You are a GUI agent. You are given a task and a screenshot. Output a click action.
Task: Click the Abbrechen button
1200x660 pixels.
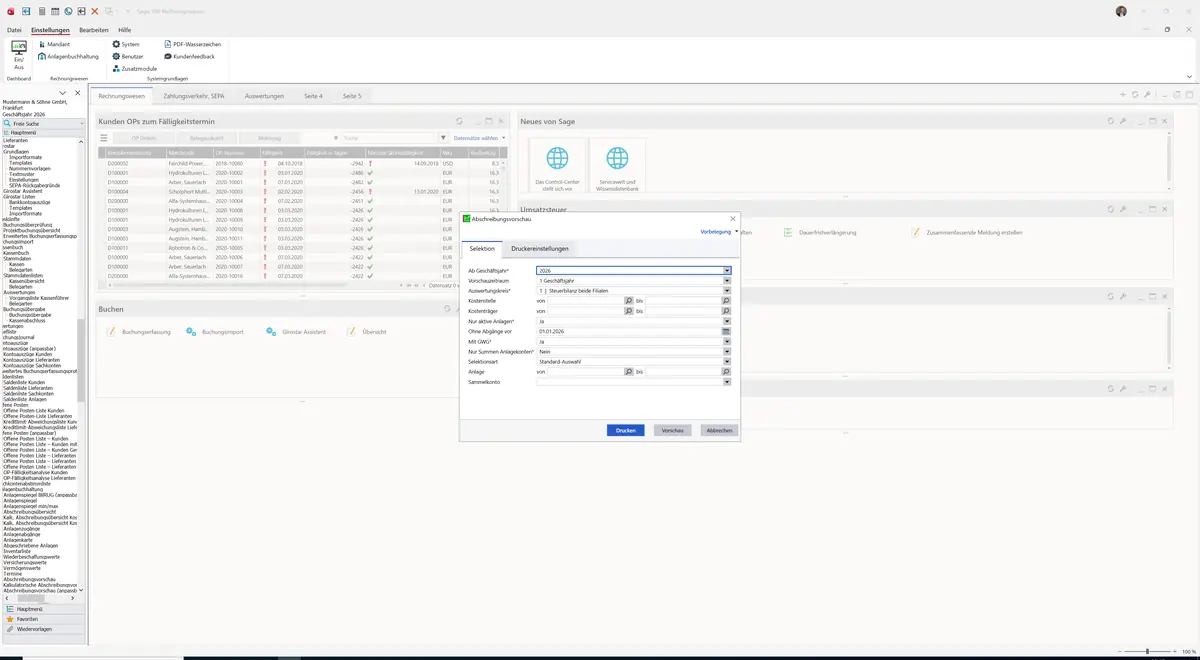(720, 430)
